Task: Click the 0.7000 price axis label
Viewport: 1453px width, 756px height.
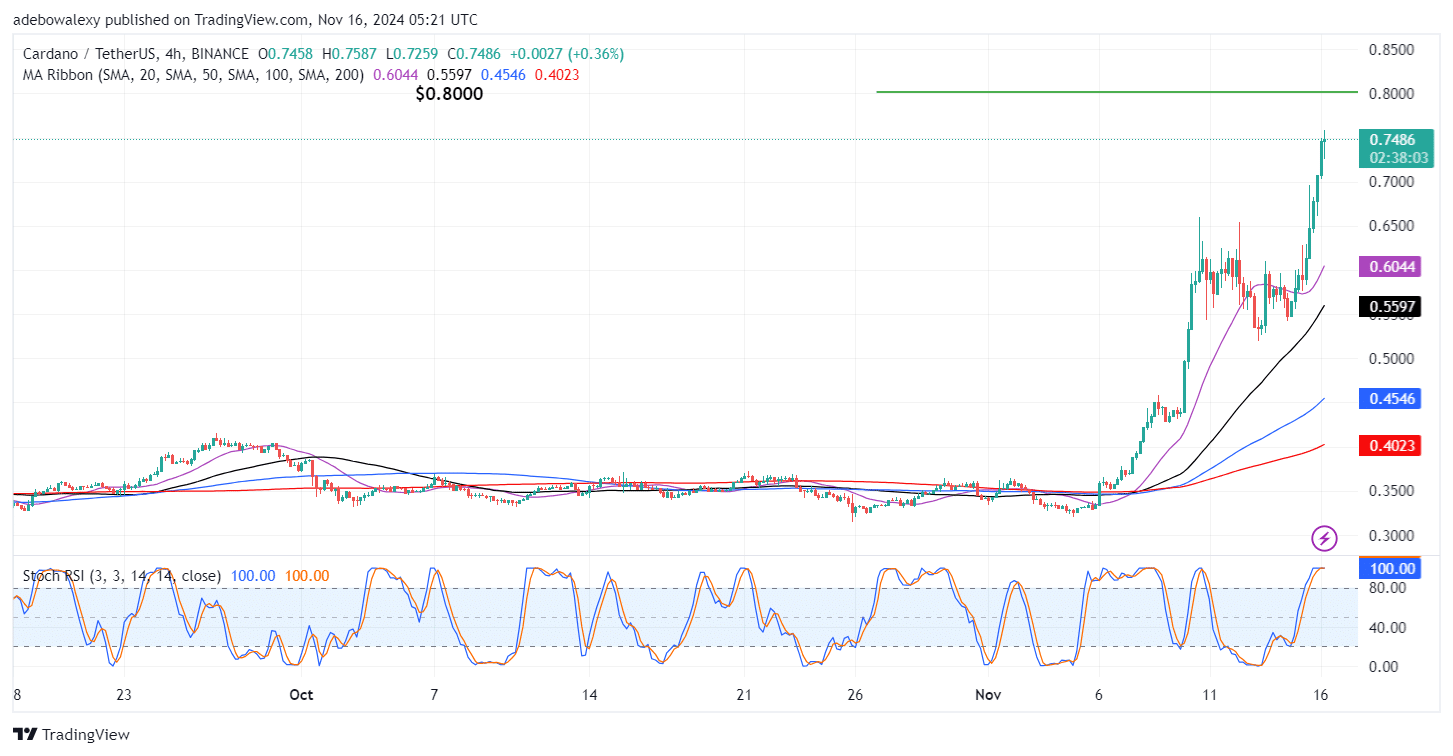Action: pyautogui.click(x=1391, y=182)
